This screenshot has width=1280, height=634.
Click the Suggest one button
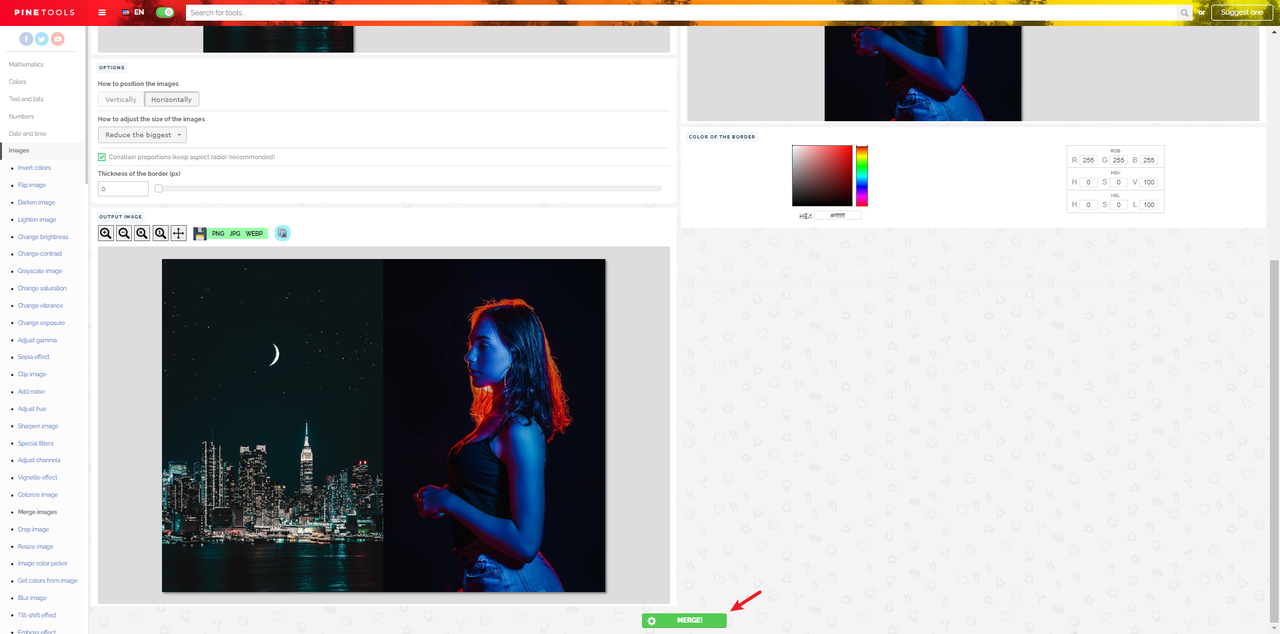point(1242,13)
